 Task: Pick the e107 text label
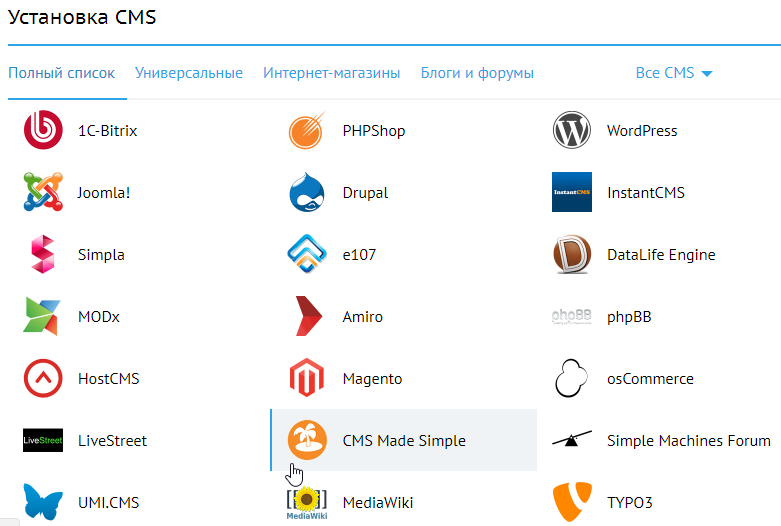(x=359, y=255)
